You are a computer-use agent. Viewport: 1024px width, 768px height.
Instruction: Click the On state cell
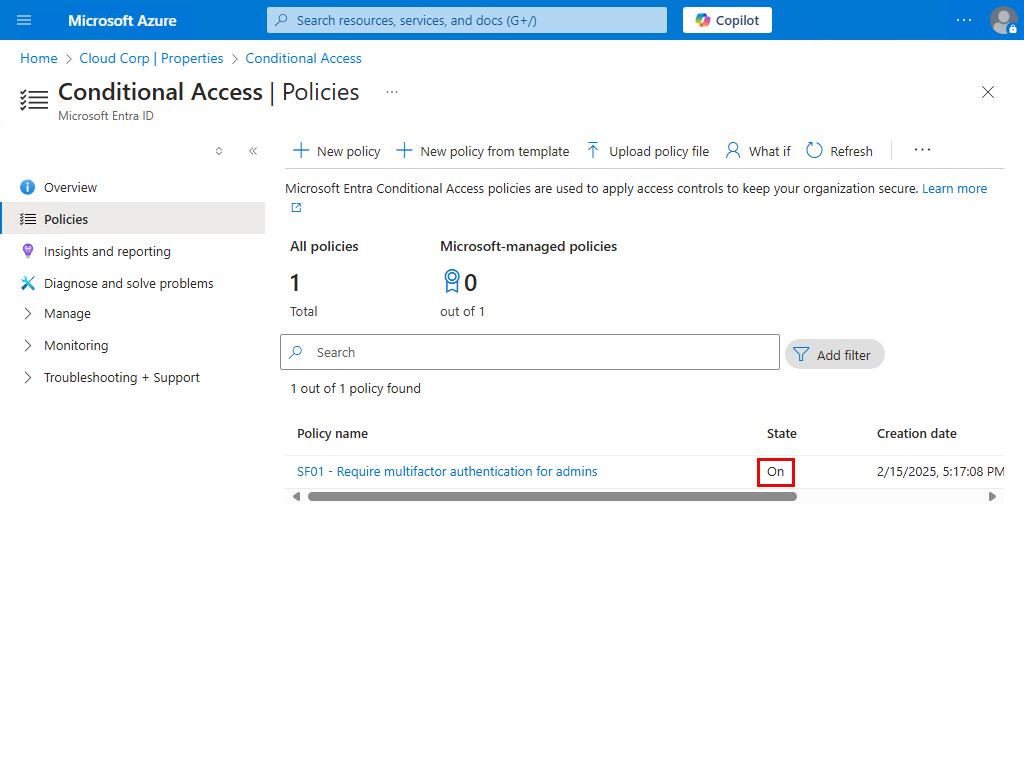(775, 472)
